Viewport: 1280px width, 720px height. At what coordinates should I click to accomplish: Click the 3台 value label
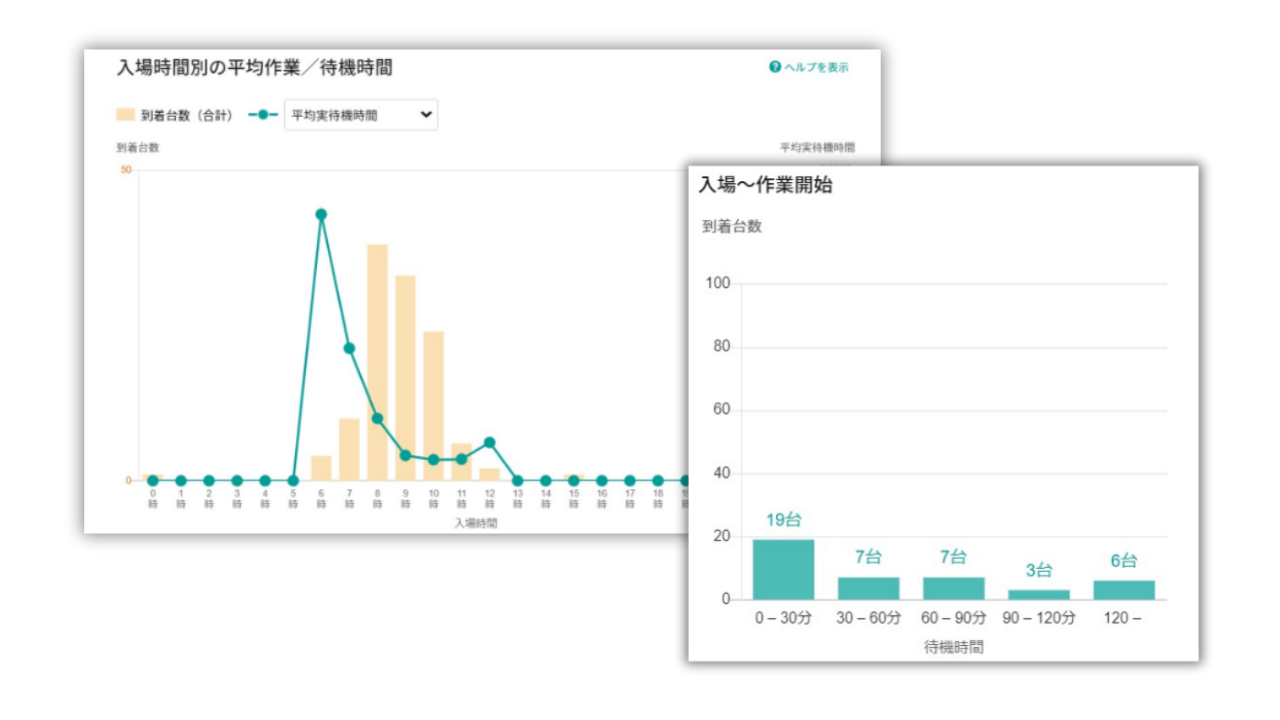(x=1039, y=570)
